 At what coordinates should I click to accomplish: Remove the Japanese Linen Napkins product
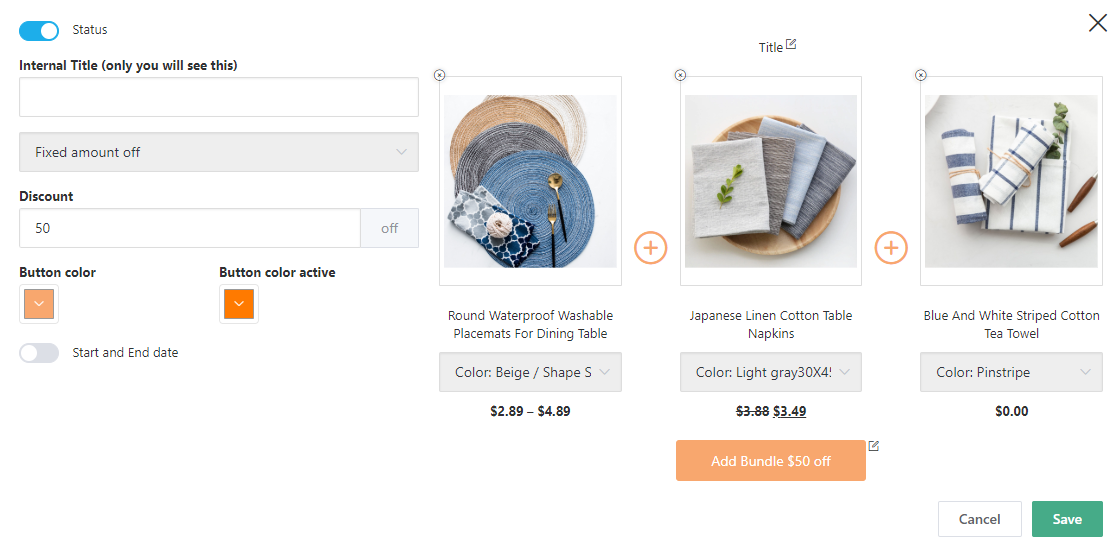coord(681,75)
